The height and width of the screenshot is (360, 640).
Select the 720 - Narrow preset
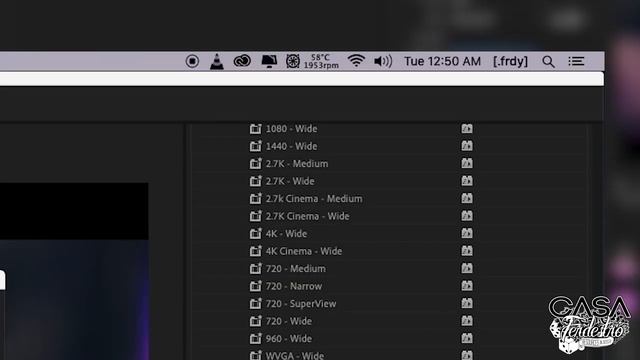[294, 287]
